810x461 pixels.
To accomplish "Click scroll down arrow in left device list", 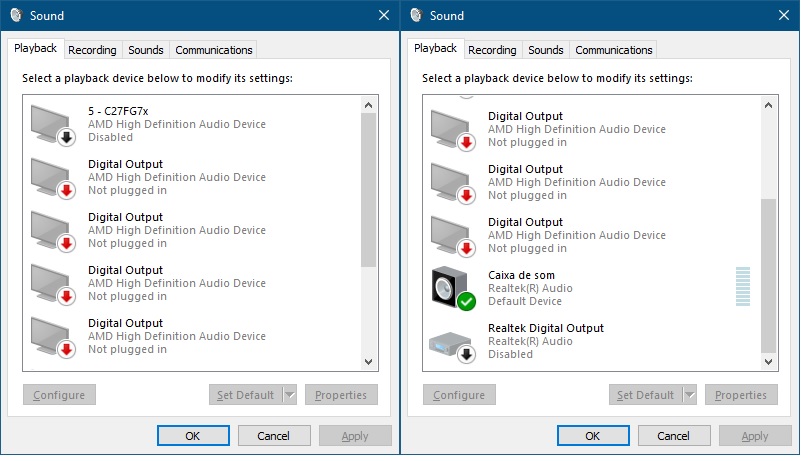I will (368, 362).
